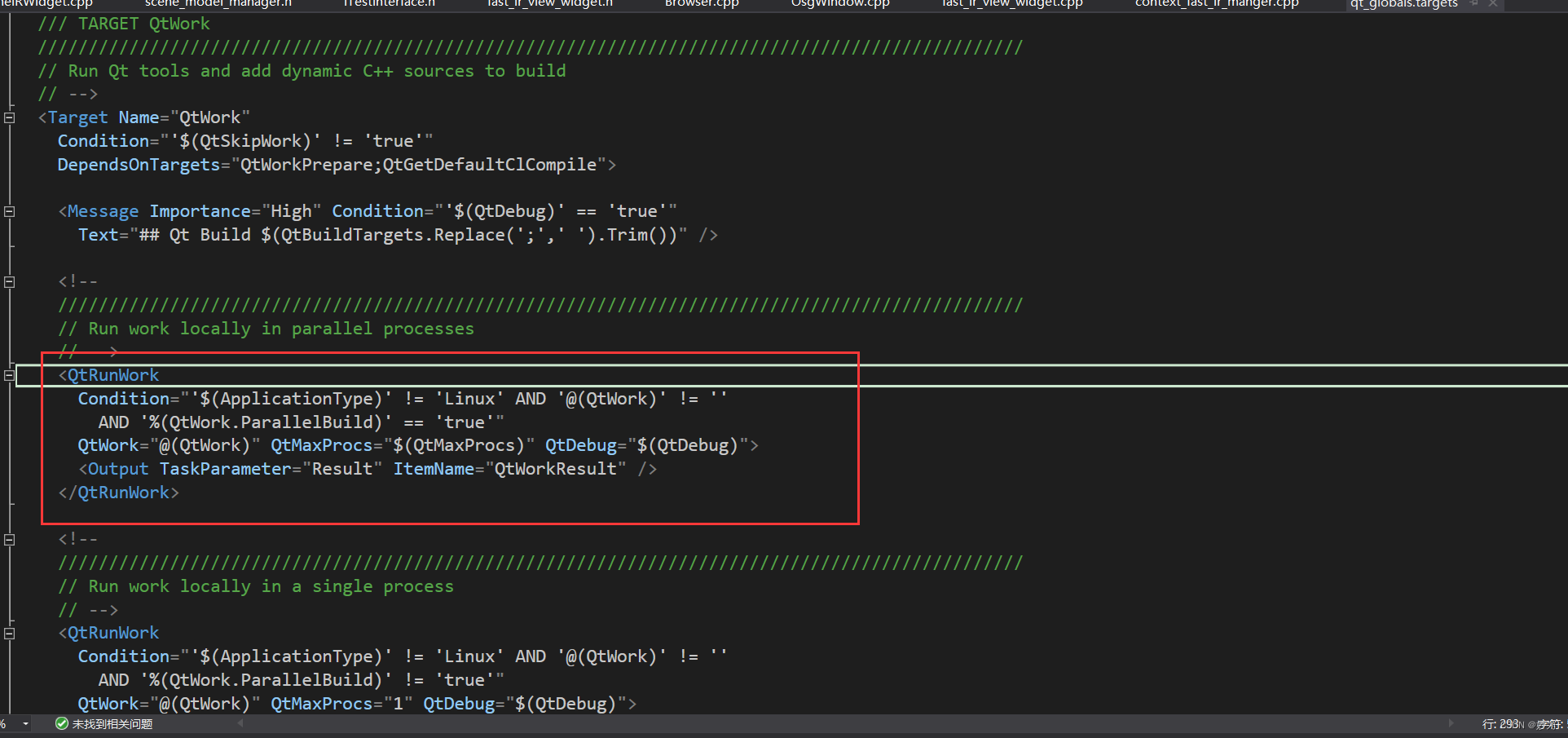This screenshot has width=1568, height=738.
Task: Switch to the fast_ir_view_widget.cpp tab
Action: coord(1012,4)
